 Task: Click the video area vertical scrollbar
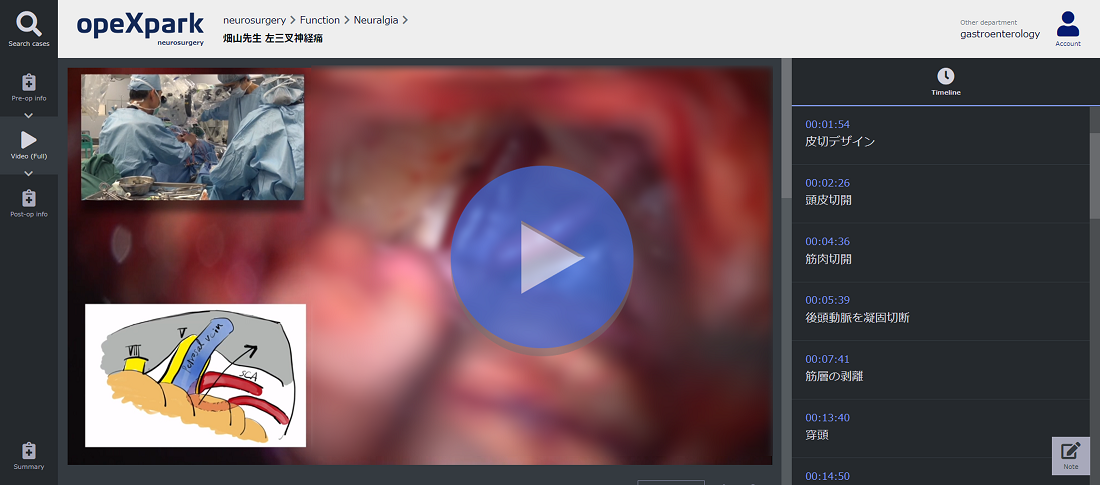pos(786,128)
